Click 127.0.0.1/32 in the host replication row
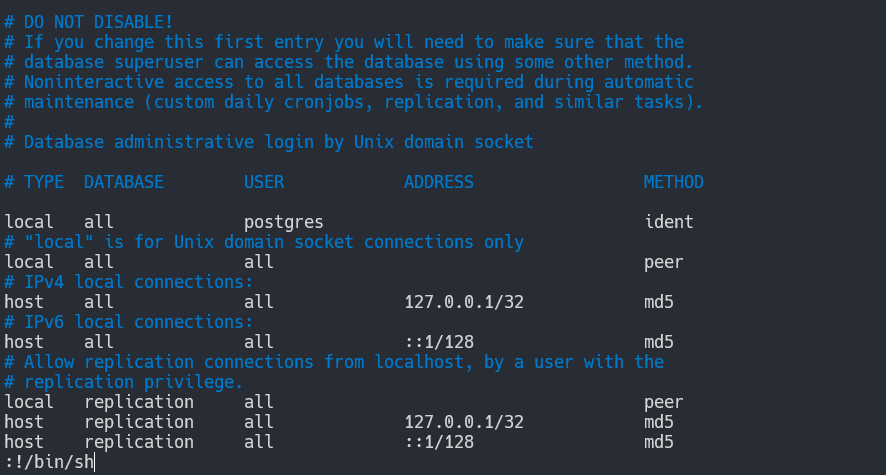 pyautogui.click(x=464, y=422)
